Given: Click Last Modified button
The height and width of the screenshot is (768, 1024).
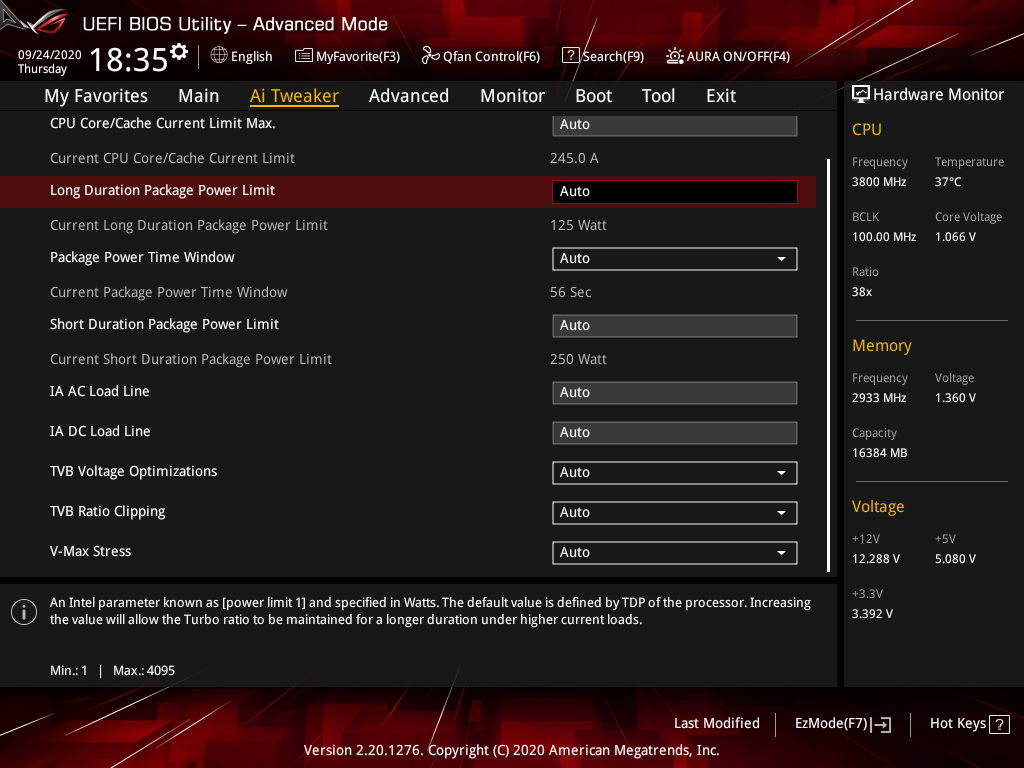Looking at the screenshot, I should pyautogui.click(x=716, y=724).
